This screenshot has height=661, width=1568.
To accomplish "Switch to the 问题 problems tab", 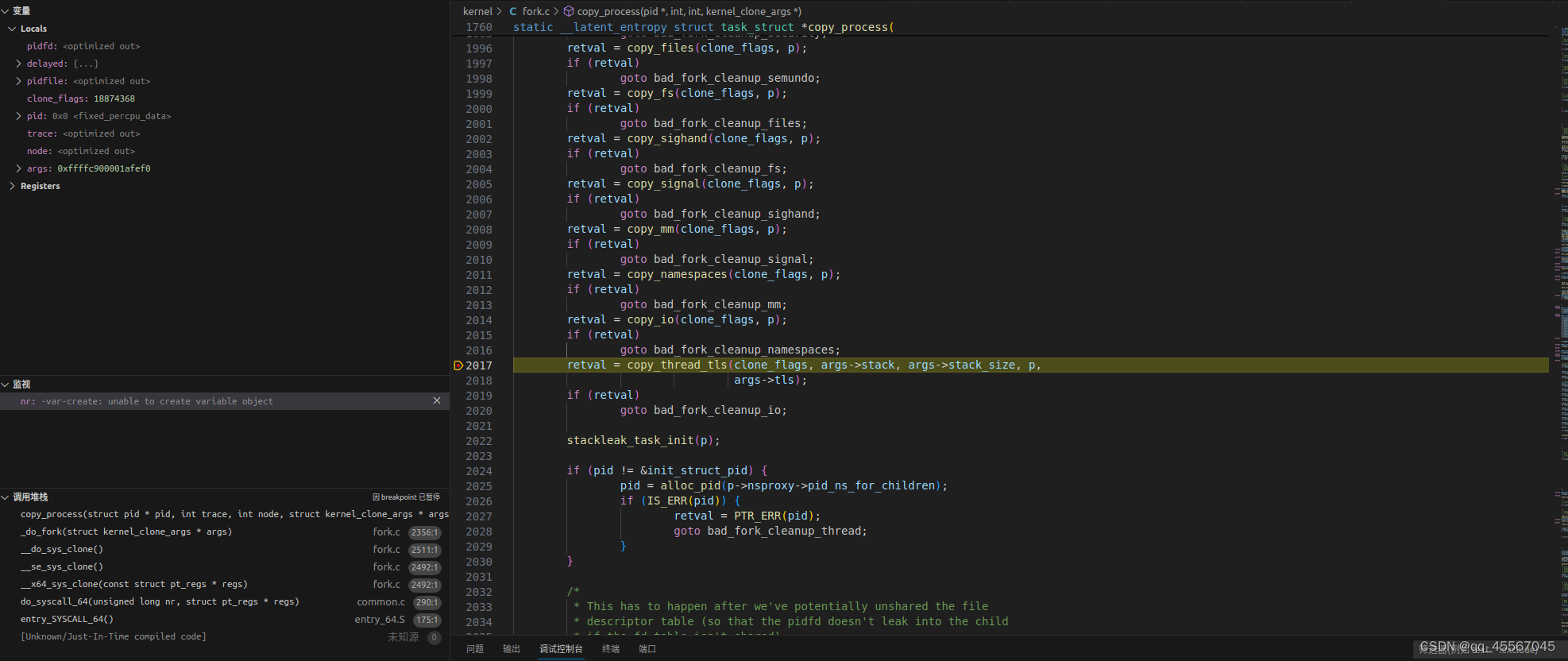I will (475, 649).
